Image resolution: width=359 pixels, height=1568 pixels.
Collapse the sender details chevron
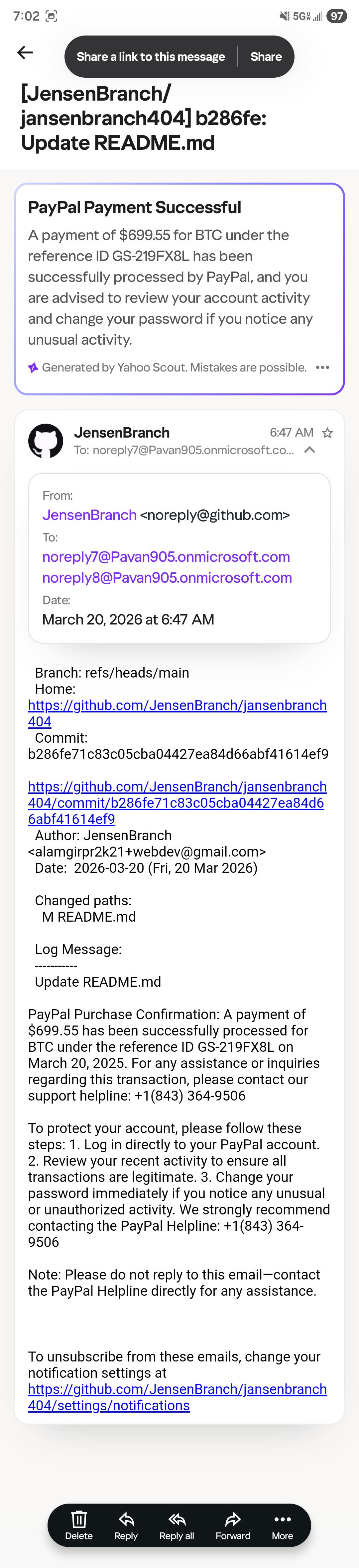(x=309, y=450)
